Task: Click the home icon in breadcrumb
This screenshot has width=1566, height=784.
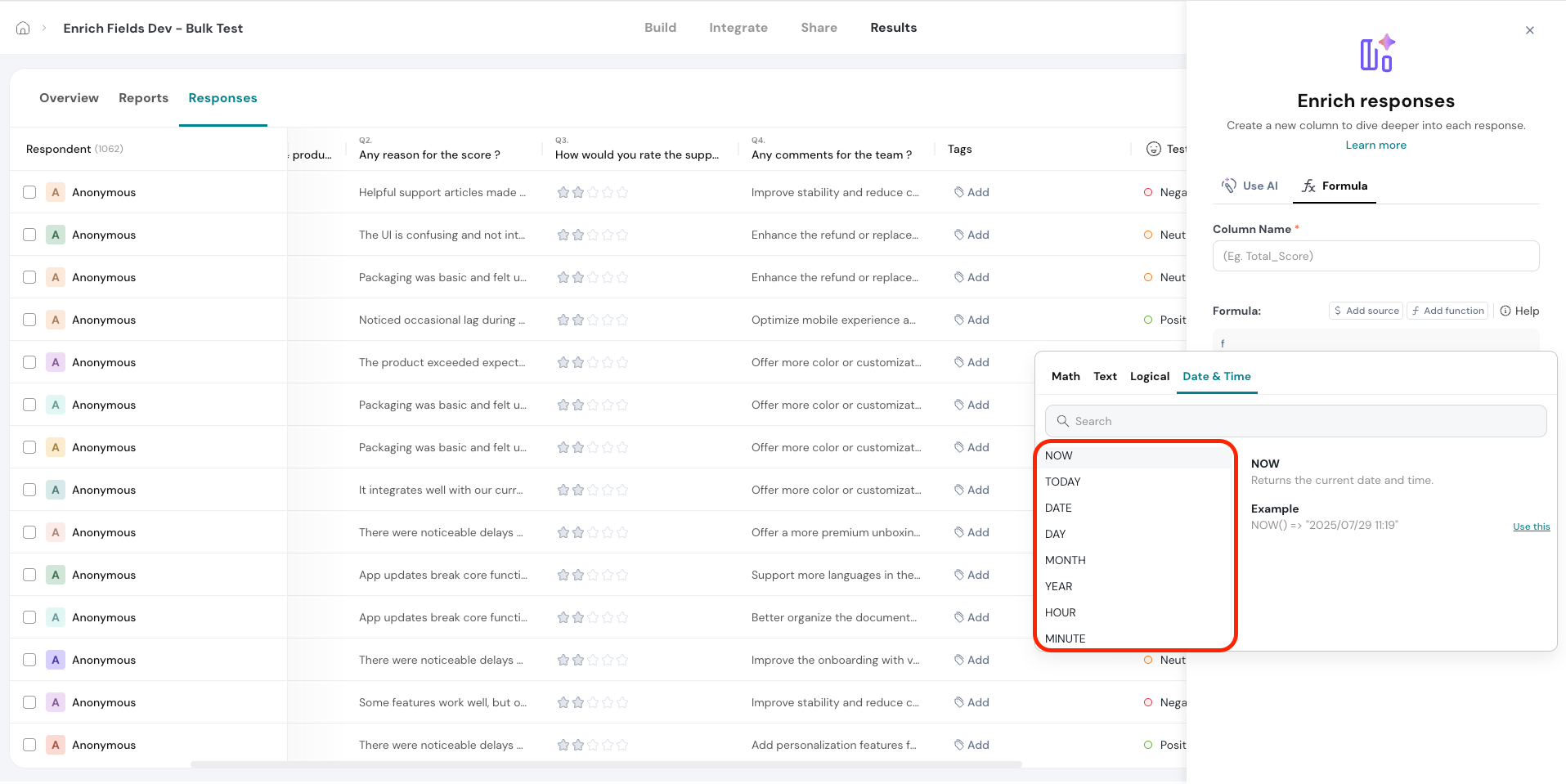Action: (x=23, y=28)
